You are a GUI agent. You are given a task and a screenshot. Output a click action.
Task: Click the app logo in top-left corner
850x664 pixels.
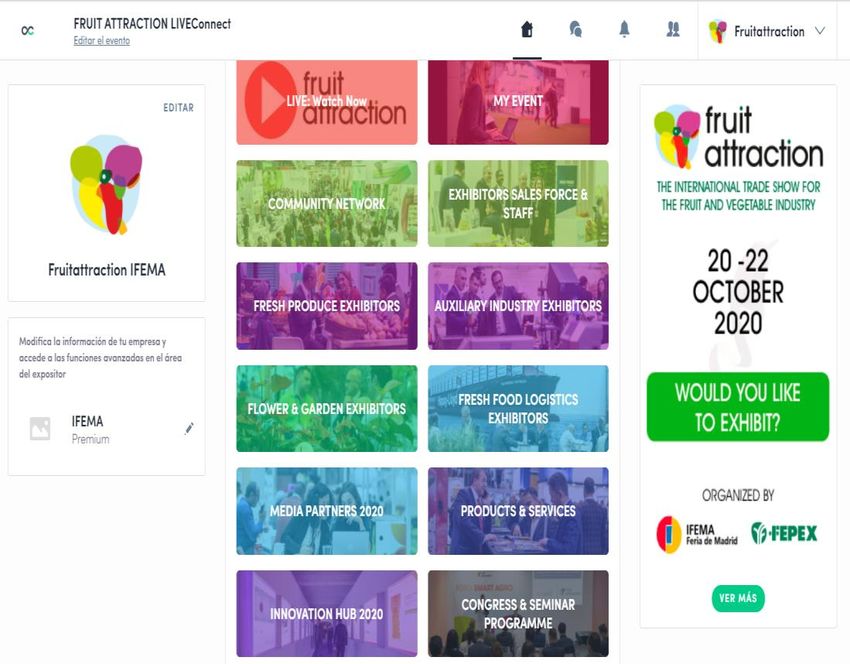28,31
